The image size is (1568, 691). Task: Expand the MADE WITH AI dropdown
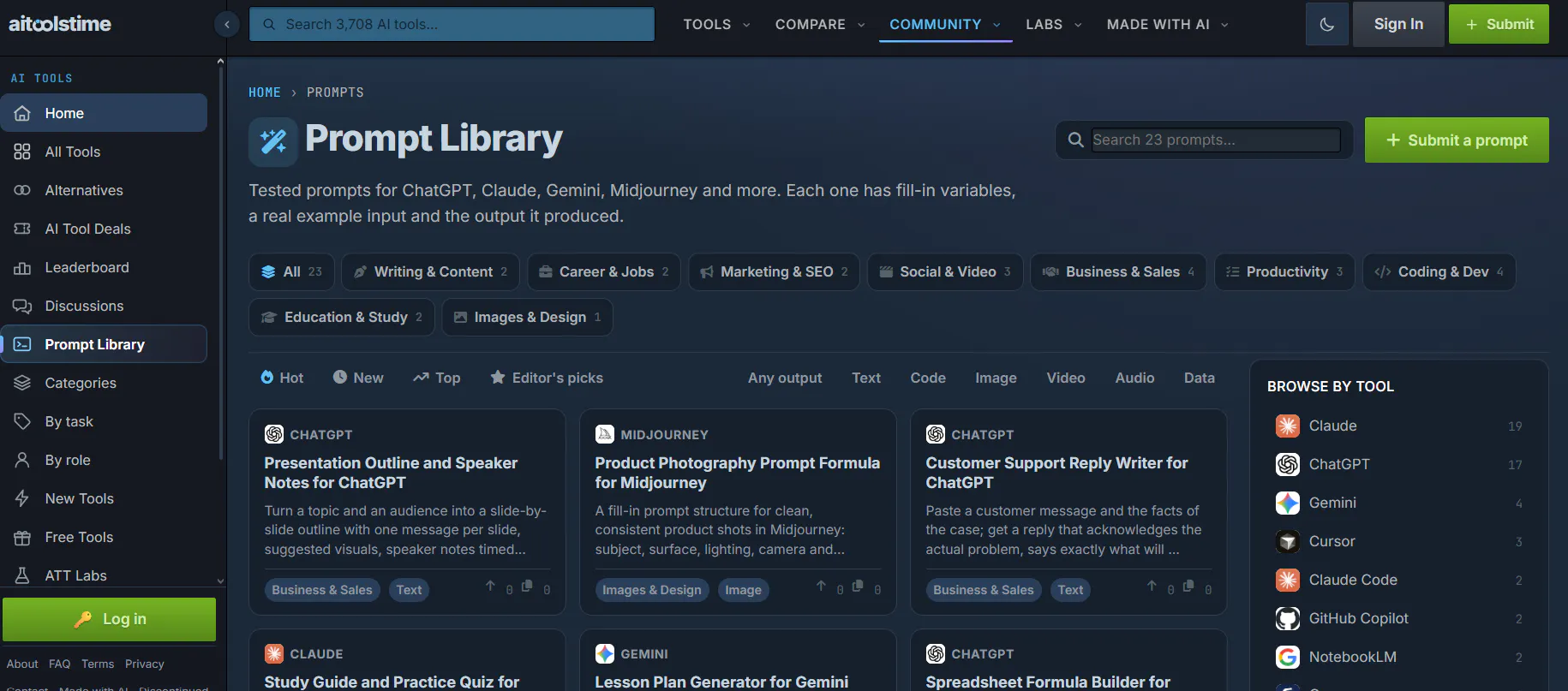(x=1168, y=24)
